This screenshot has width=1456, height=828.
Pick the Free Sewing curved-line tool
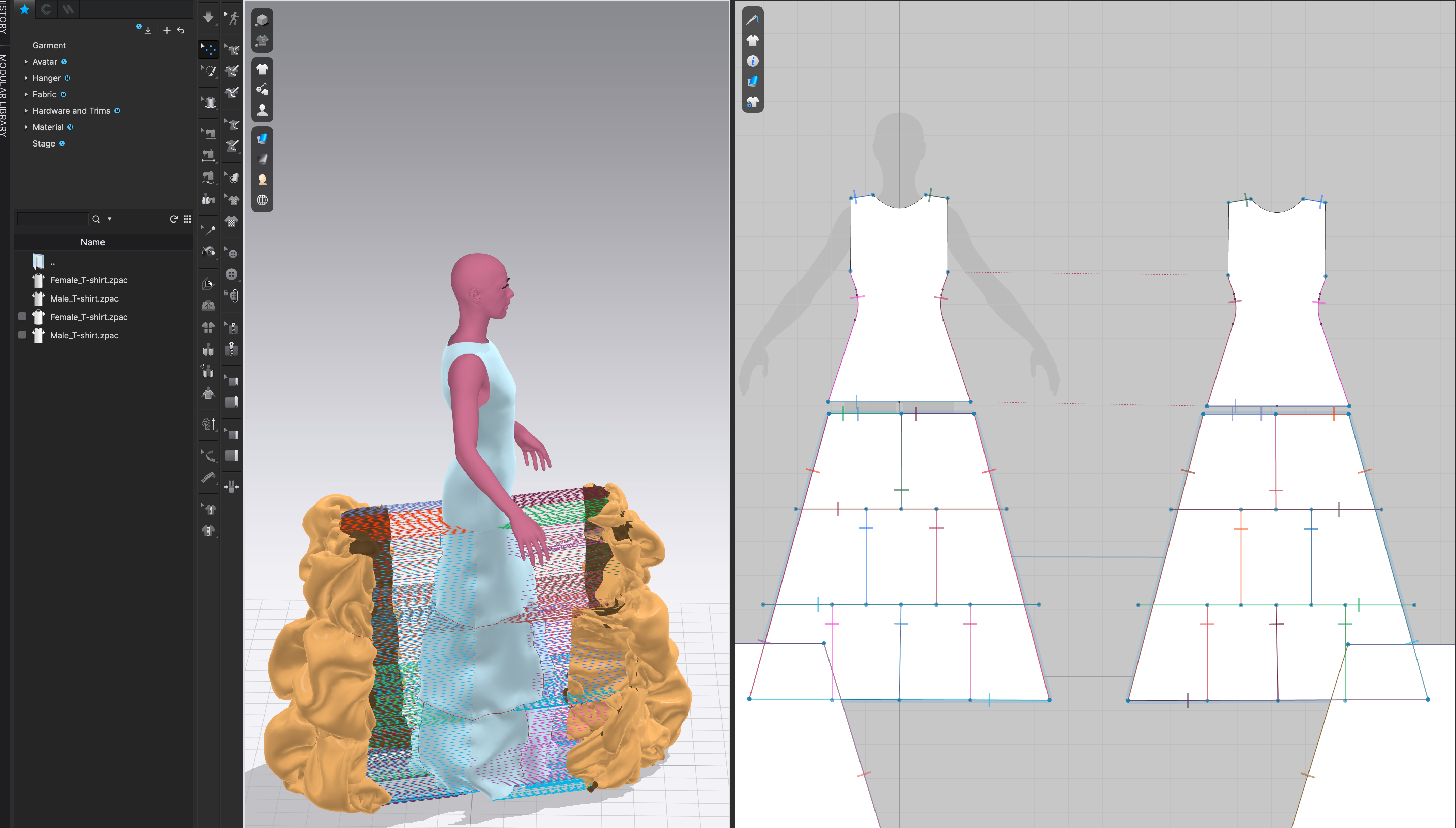208,178
